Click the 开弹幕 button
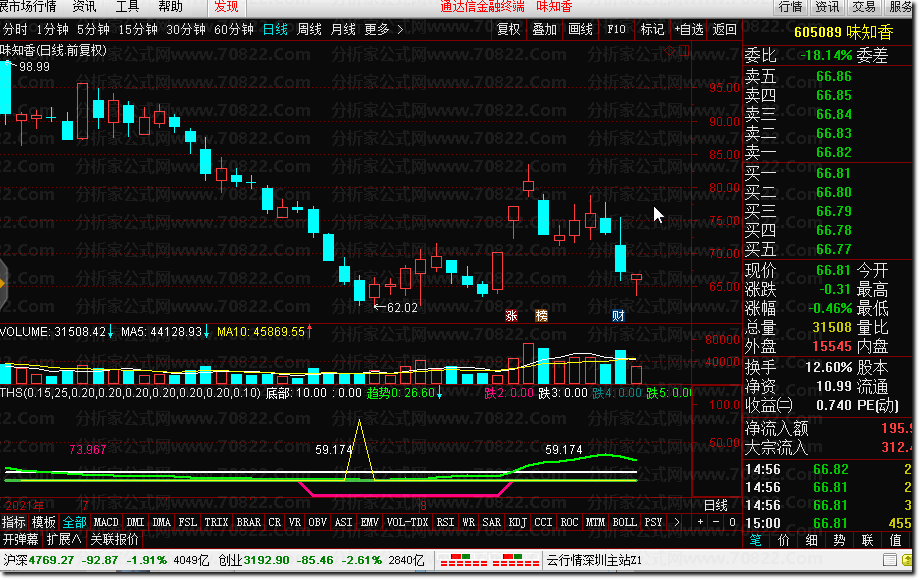The width and height of the screenshot is (921, 580). (x=21, y=539)
